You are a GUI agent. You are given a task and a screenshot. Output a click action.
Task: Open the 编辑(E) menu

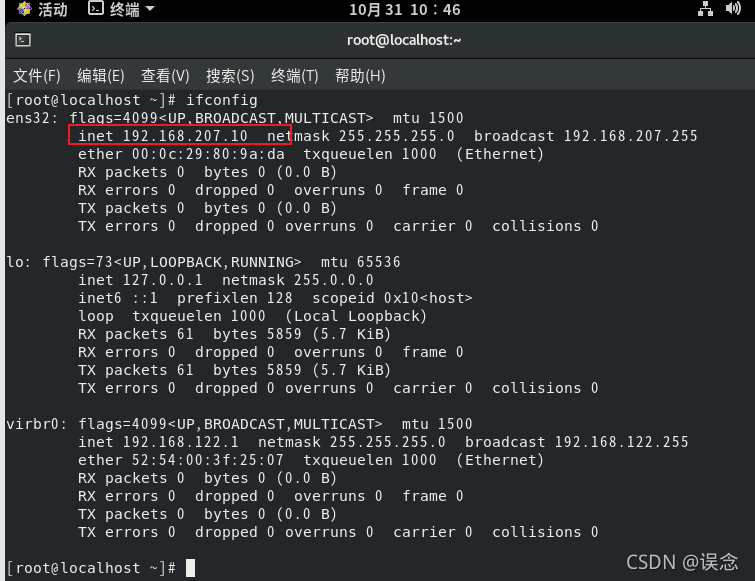point(101,76)
